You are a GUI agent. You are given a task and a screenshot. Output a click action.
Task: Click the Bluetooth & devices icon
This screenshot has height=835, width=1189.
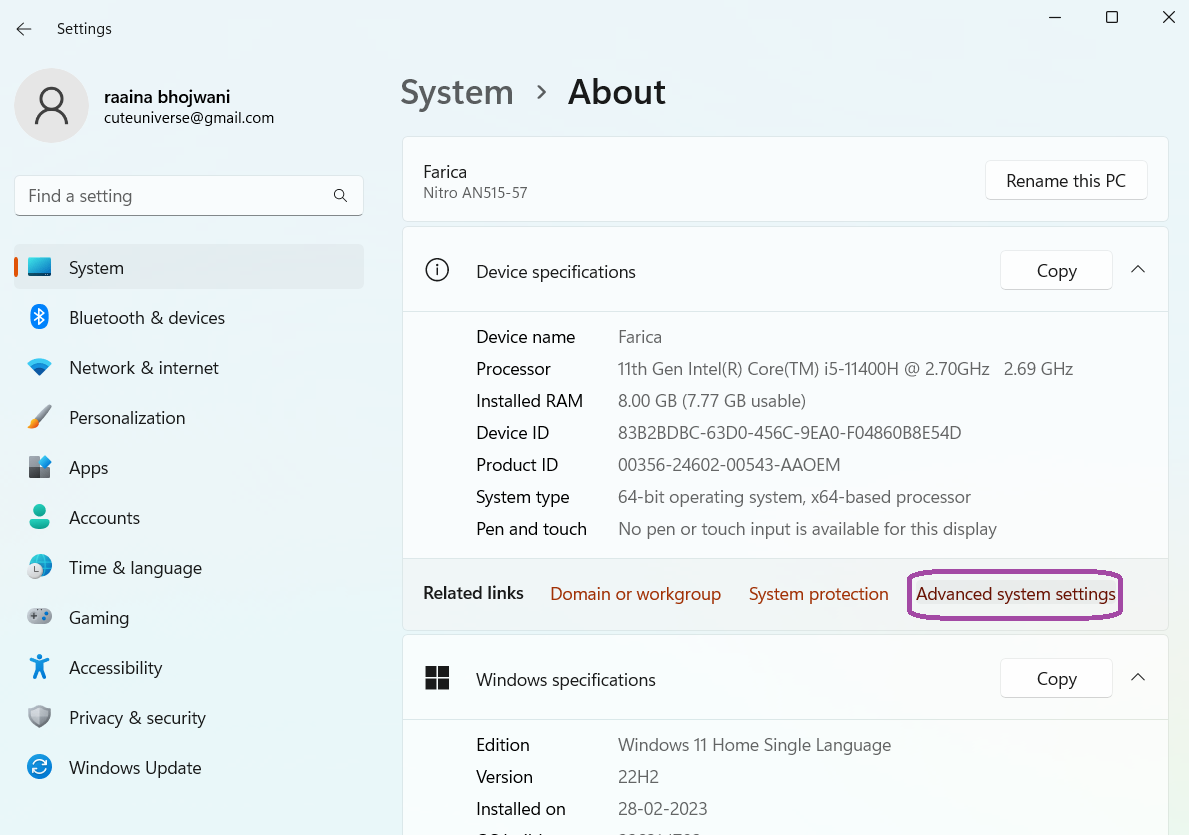click(39, 318)
